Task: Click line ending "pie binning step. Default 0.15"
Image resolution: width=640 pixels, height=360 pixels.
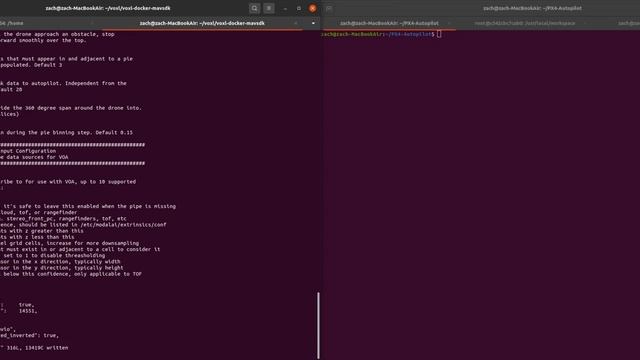Action: point(67,133)
